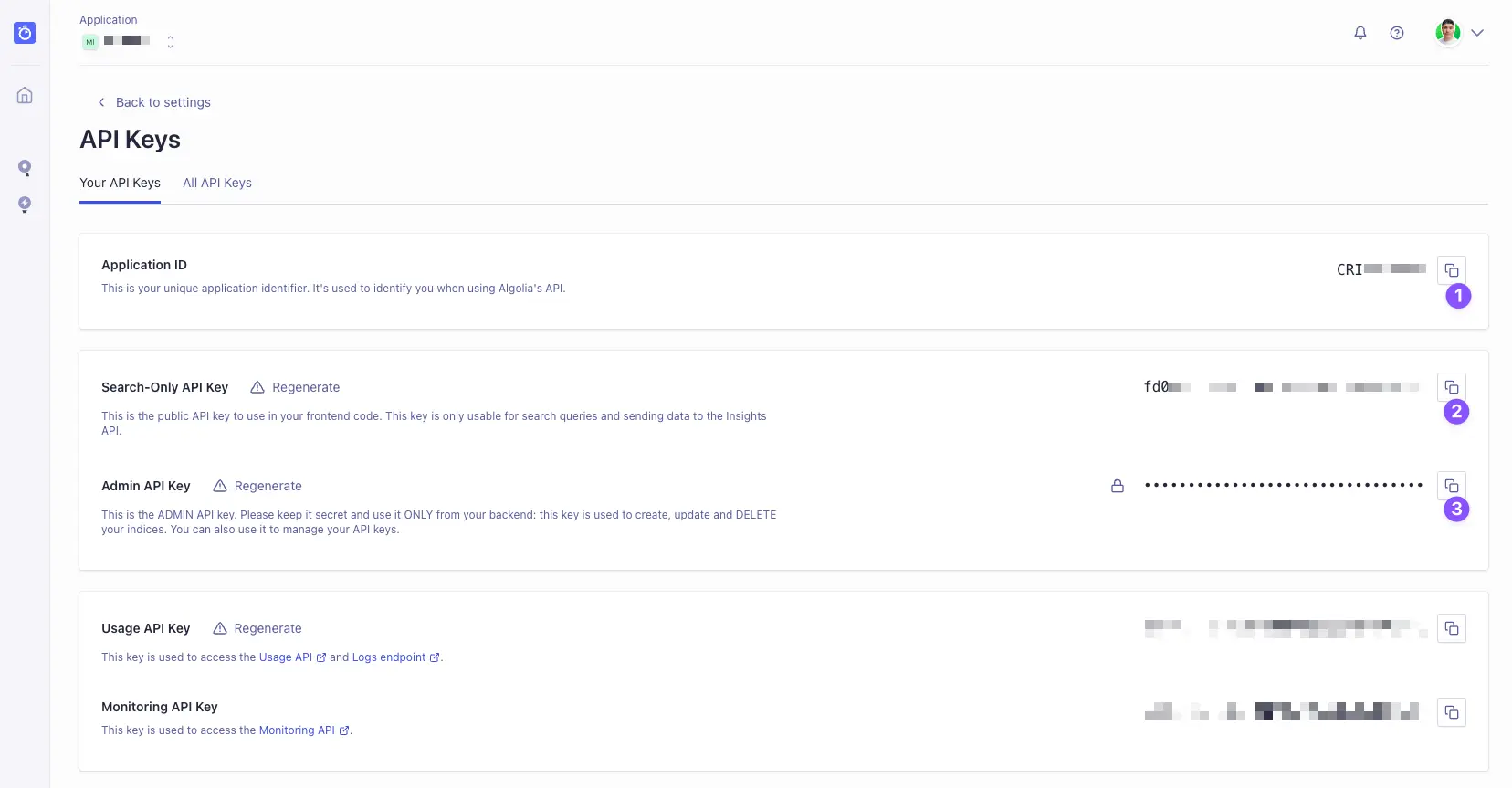
Task: Open the Monitoring API documentation link
Action: (x=296, y=730)
